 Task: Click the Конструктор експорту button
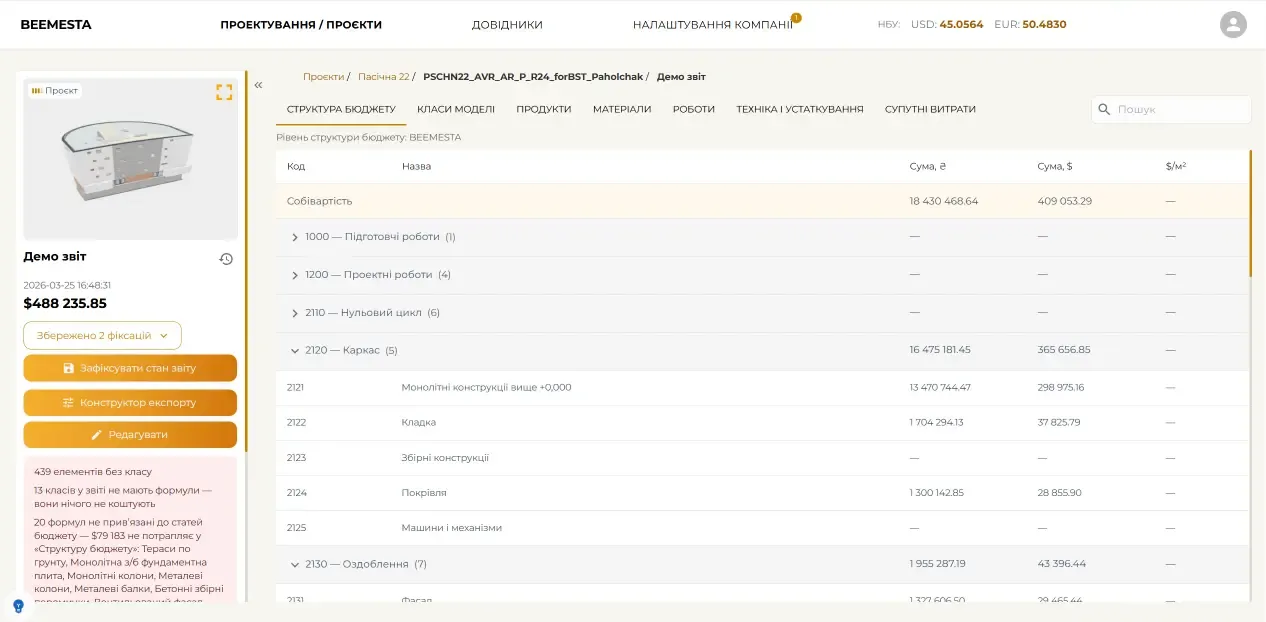pyautogui.click(x=130, y=402)
